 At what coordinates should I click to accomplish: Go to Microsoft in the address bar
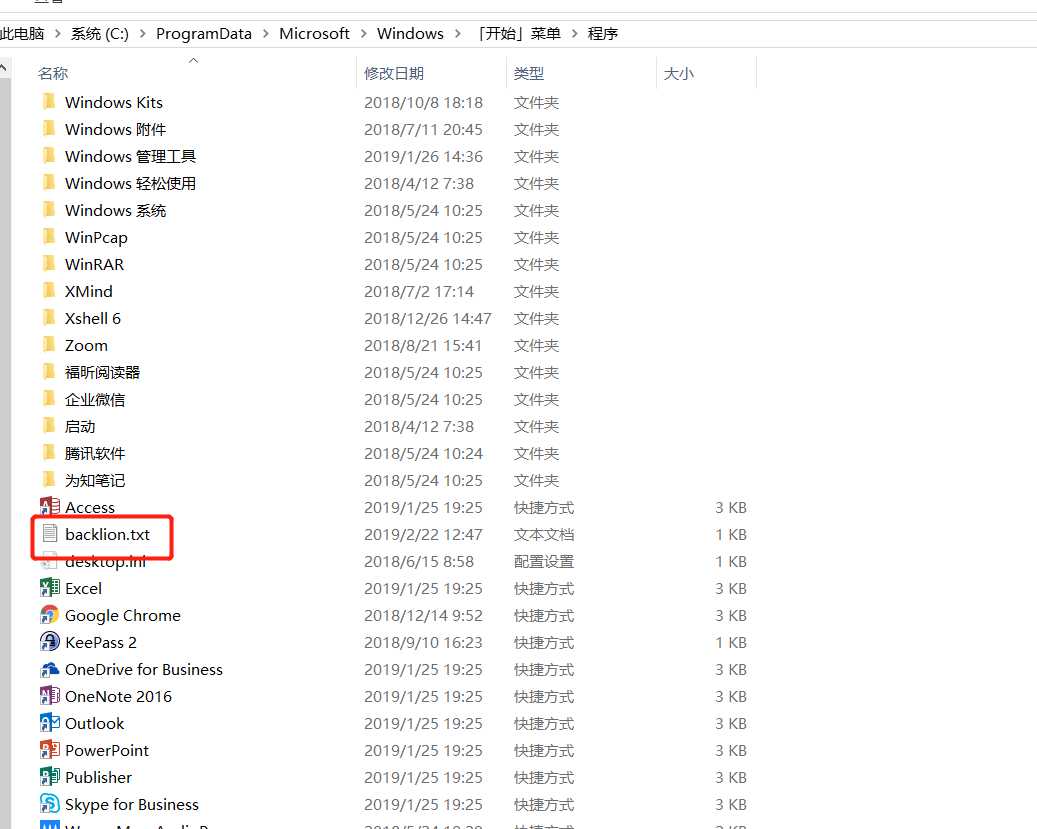[314, 33]
